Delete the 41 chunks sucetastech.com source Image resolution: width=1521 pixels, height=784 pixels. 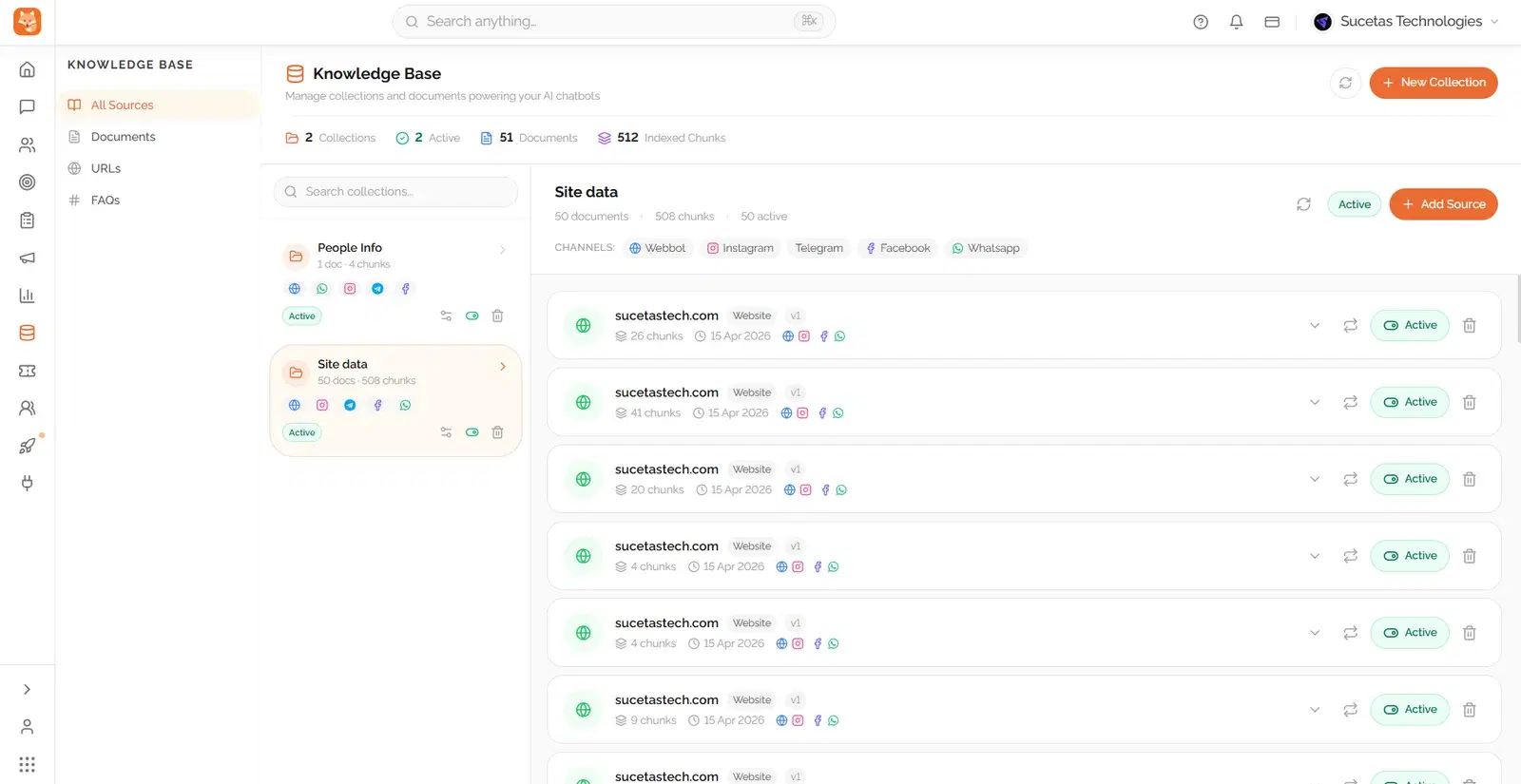click(1469, 402)
